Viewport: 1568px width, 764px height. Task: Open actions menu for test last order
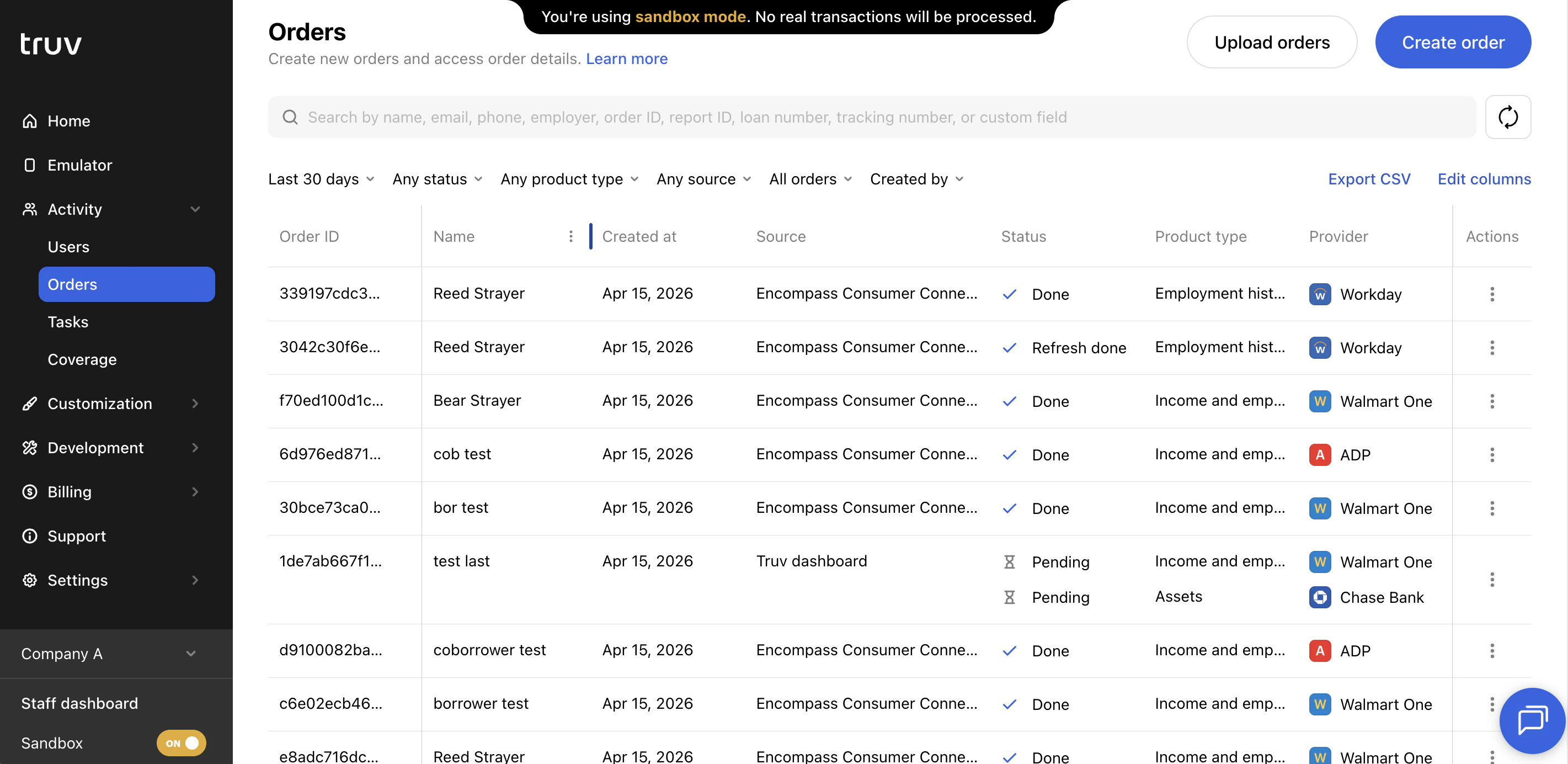[1492, 580]
